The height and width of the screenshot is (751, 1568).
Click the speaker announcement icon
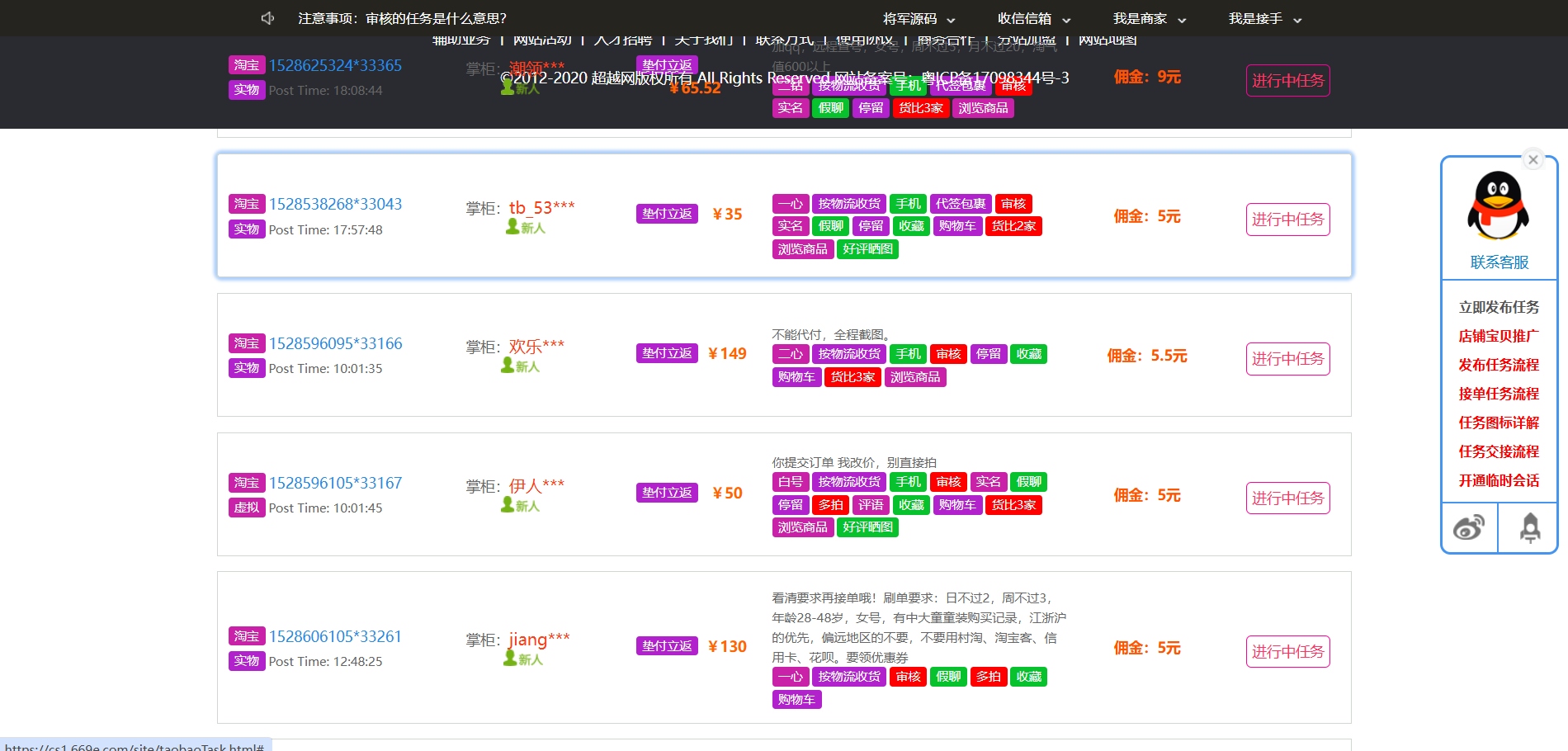coord(267,18)
